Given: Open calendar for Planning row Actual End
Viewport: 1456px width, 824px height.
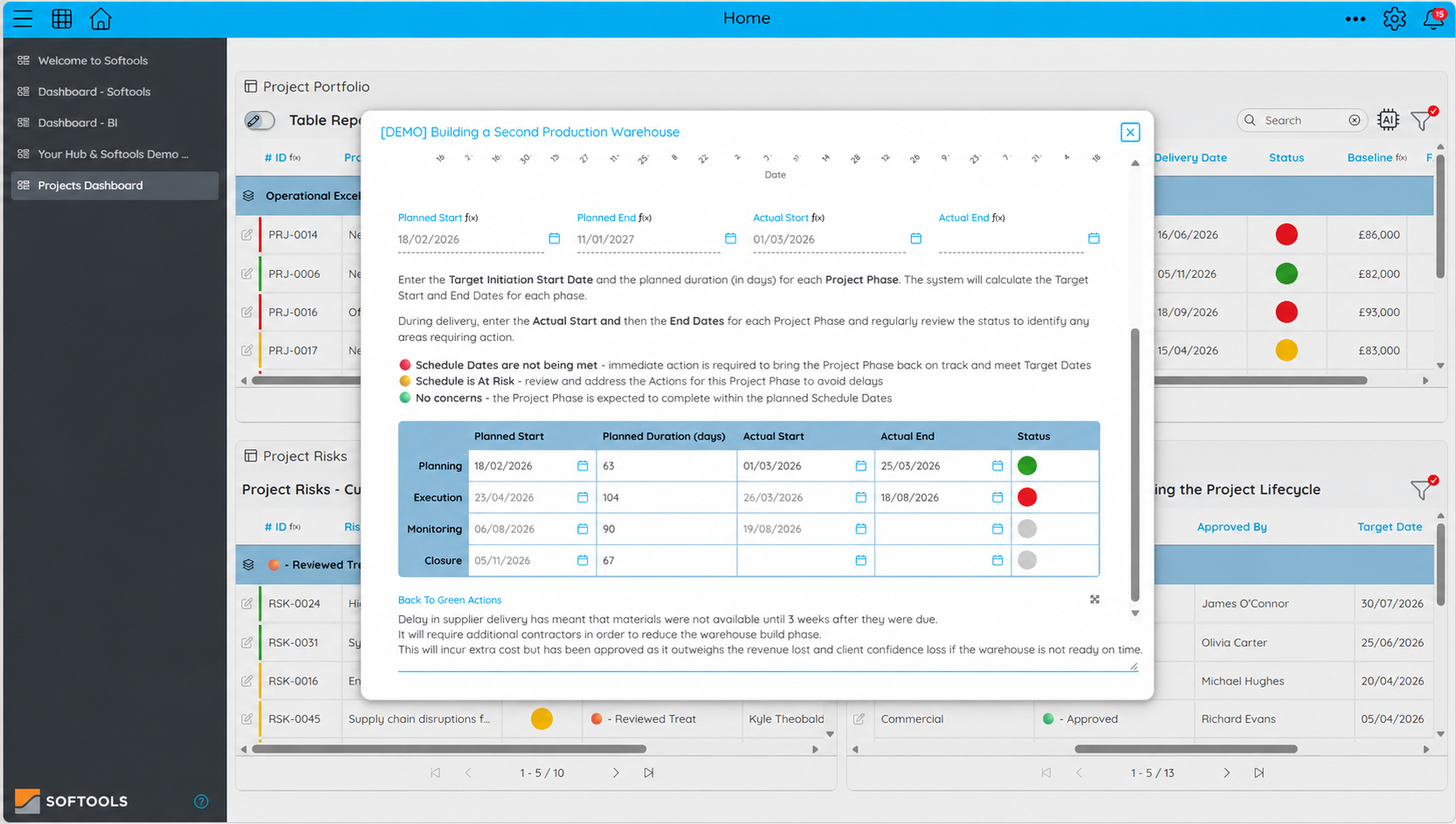Looking at the screenshot, I should (997, 466).
